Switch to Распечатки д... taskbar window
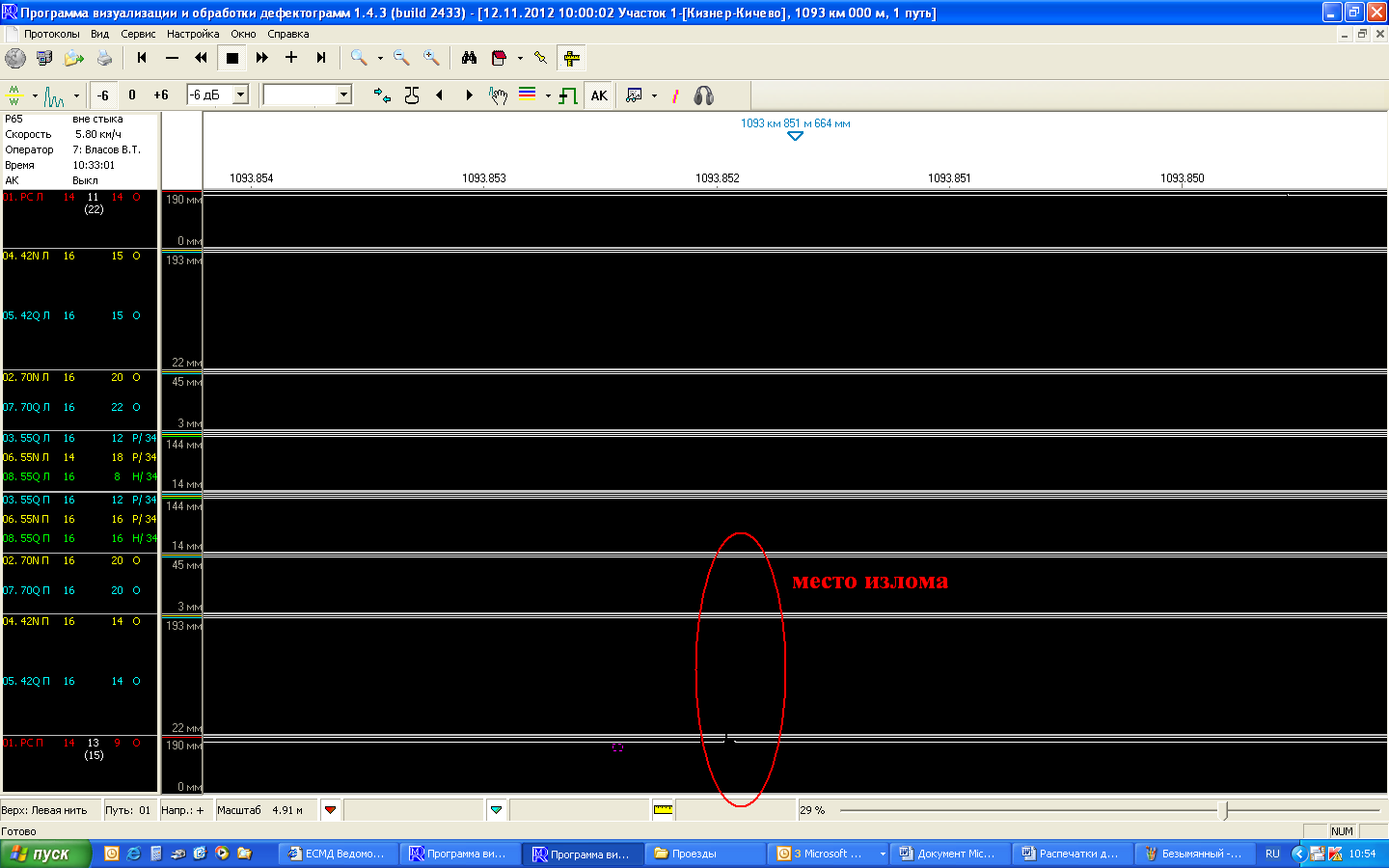This screenshot has height=868, width=1389. pos(1073,854)
